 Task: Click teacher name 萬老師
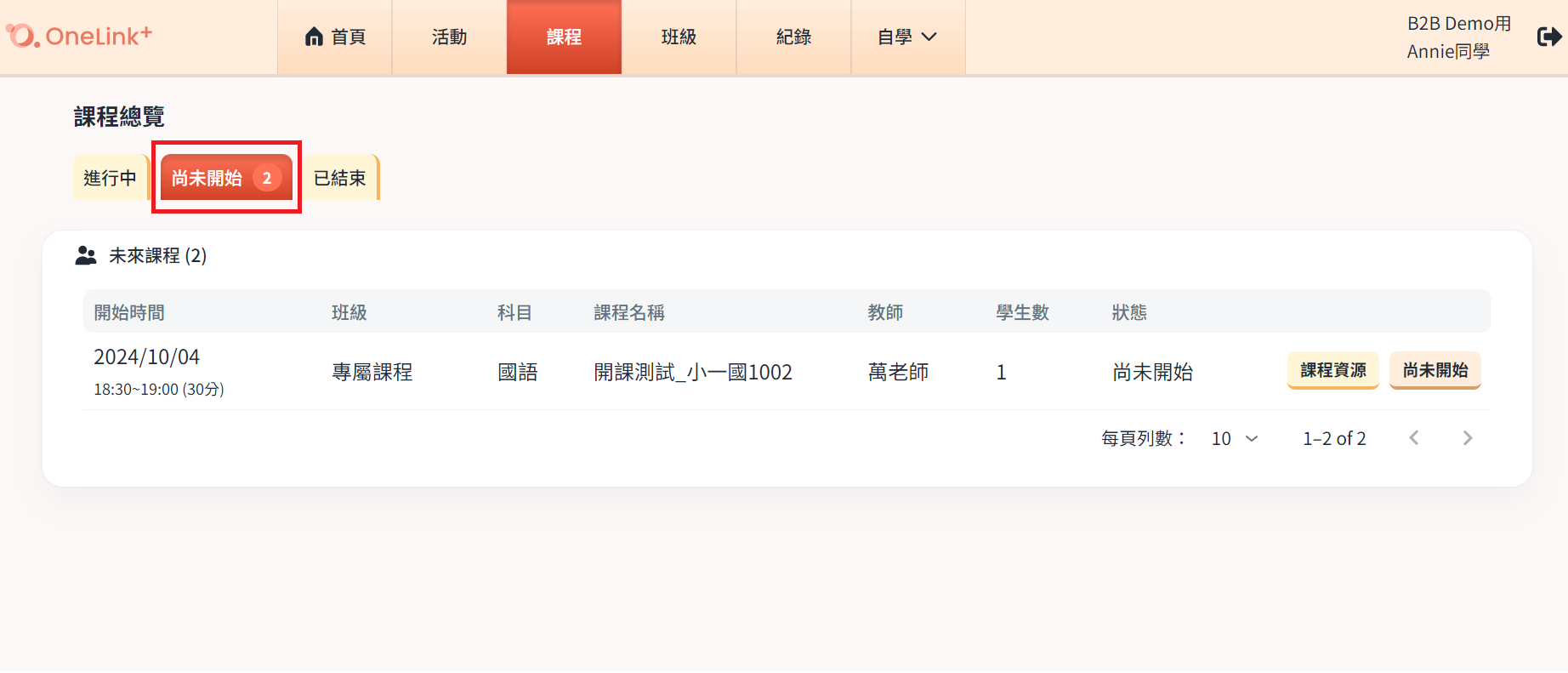[x=898, y=372]
